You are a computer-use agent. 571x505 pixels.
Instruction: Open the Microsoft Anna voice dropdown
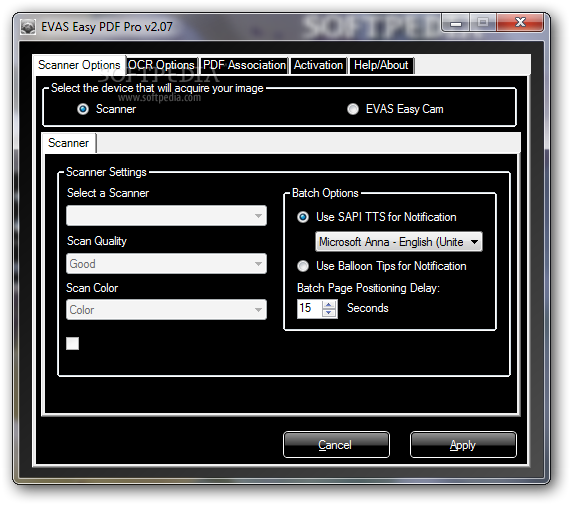click(399, 242)
